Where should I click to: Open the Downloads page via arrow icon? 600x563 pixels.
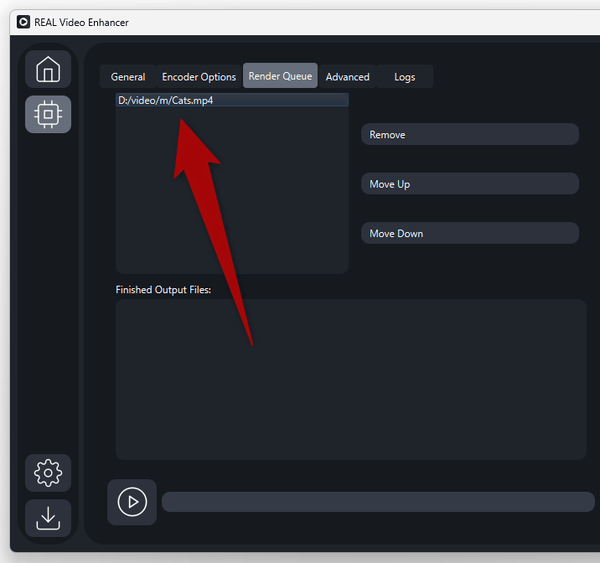[48, 518]
